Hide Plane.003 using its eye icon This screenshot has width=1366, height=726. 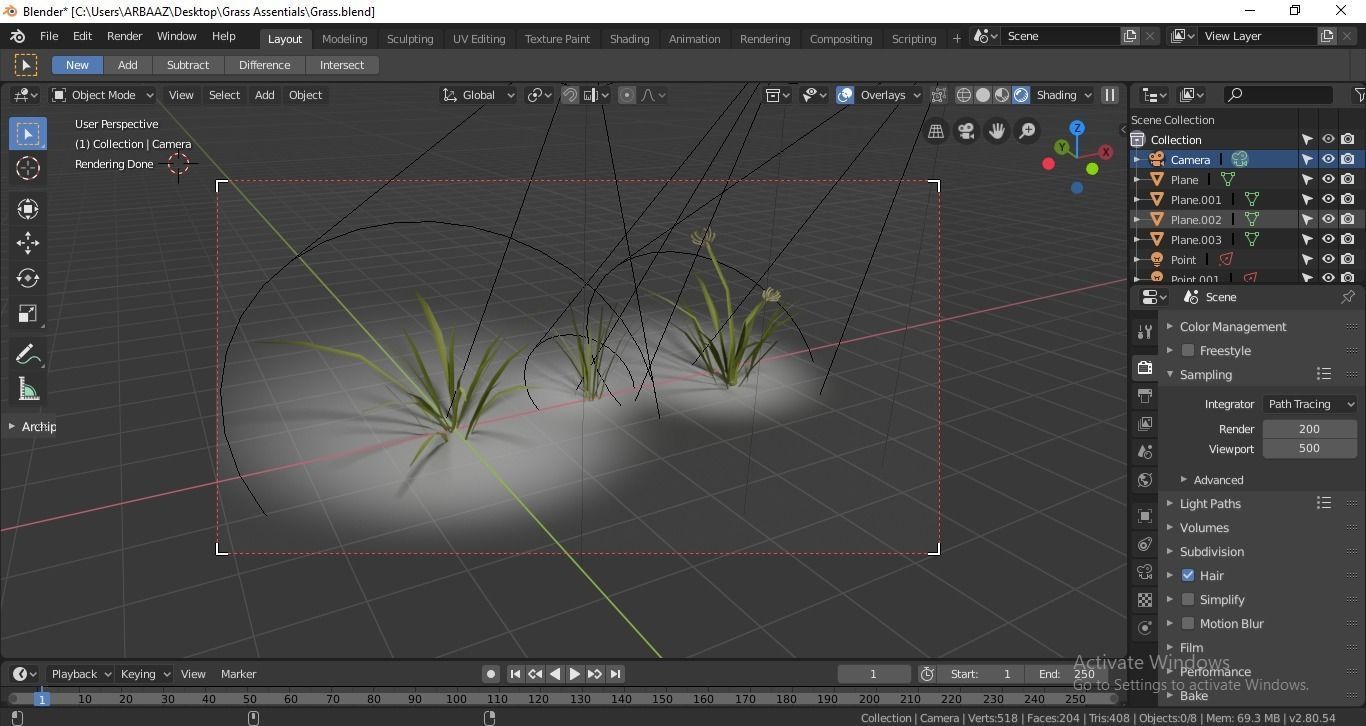point(1328,240)
